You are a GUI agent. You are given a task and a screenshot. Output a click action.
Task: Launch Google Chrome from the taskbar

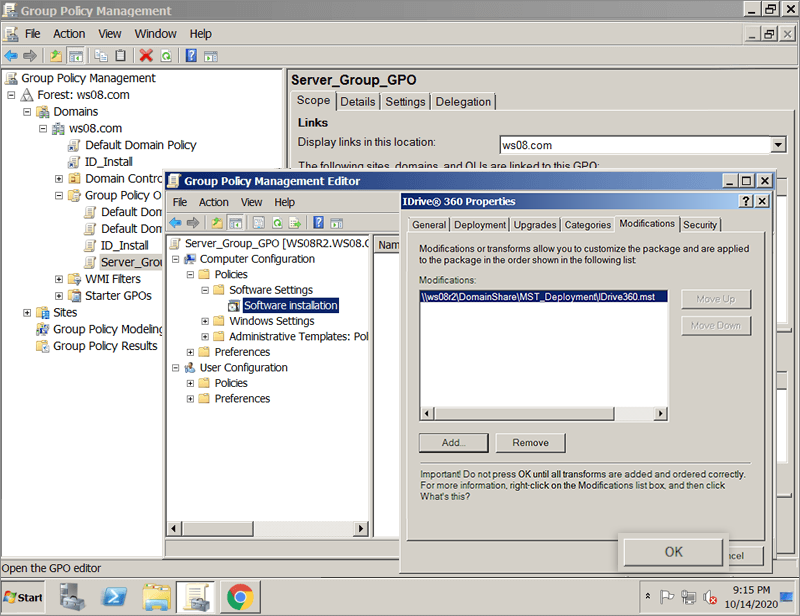(239, 597)
